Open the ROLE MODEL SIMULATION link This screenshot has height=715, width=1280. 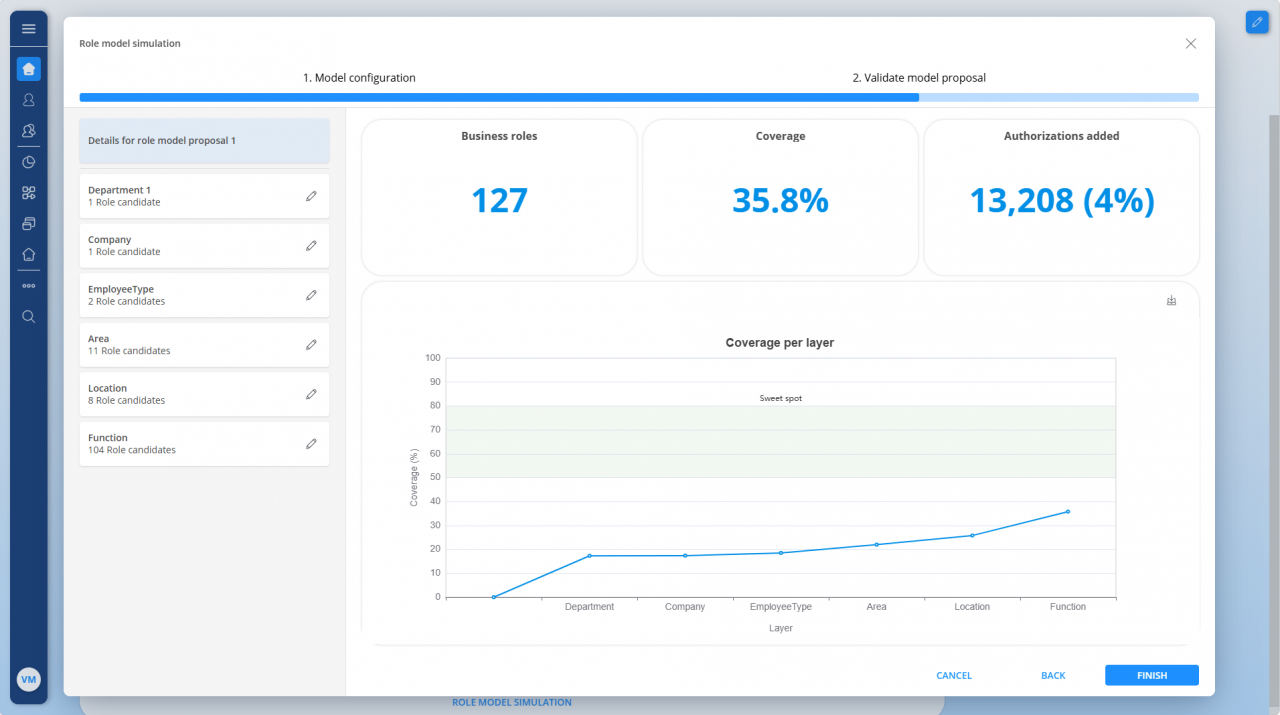click(511, 702)
